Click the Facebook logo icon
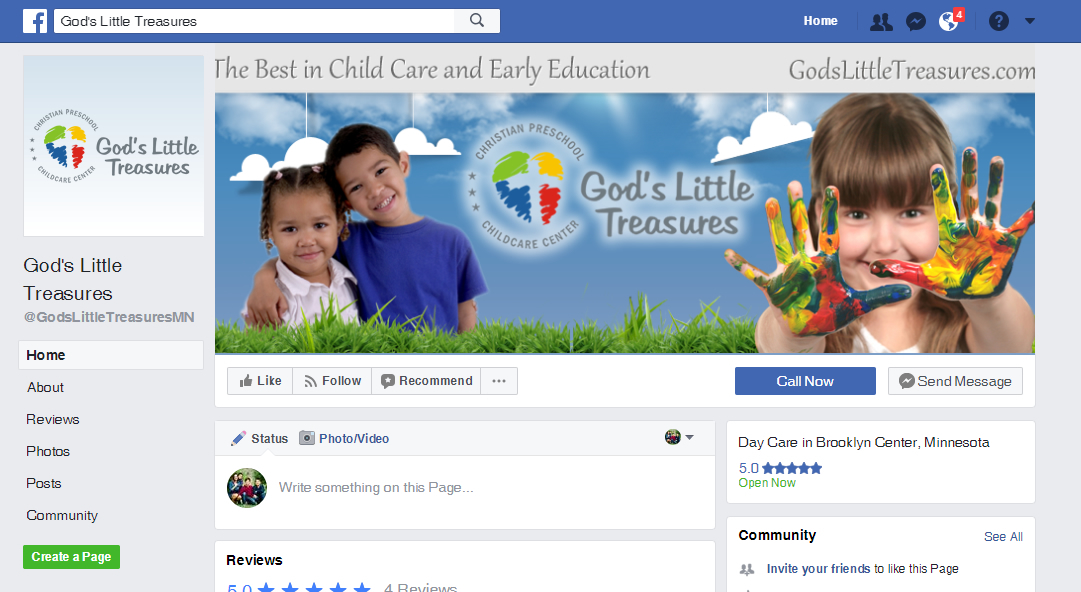Screen dimensions: 1081x592 click(x=35, y=21)
